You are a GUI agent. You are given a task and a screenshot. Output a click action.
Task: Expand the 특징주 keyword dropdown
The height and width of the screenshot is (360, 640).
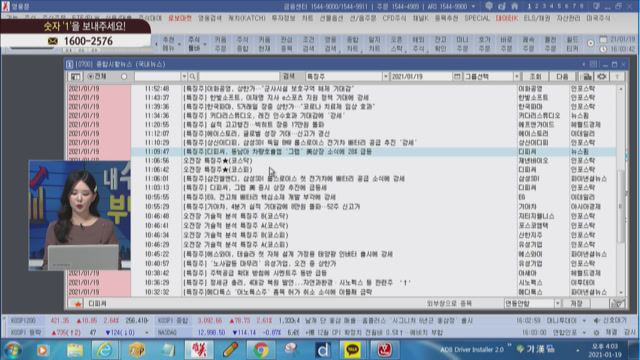[x=385, y=76]
